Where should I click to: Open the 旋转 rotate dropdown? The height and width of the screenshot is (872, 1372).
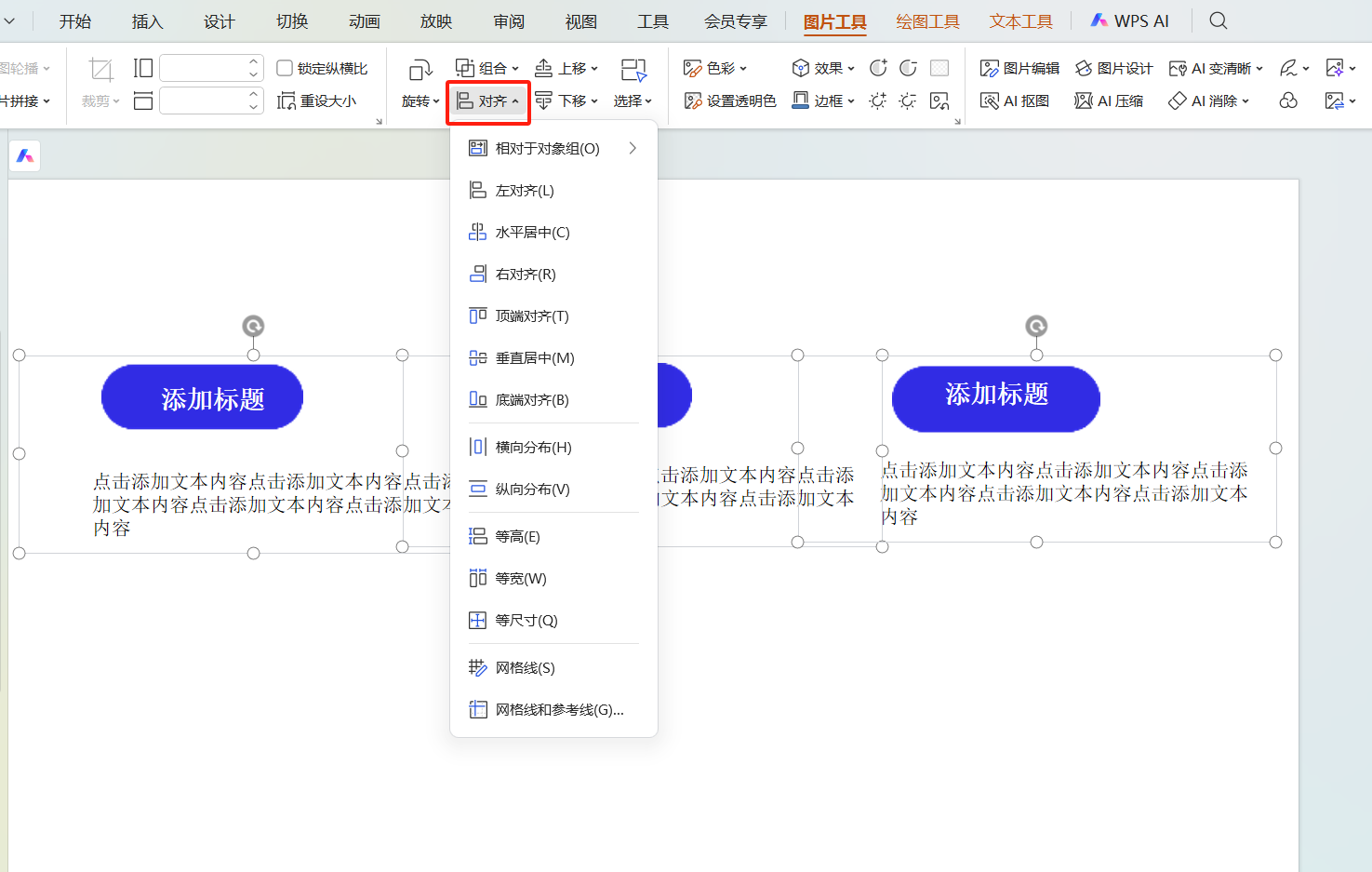coord(419,101)
